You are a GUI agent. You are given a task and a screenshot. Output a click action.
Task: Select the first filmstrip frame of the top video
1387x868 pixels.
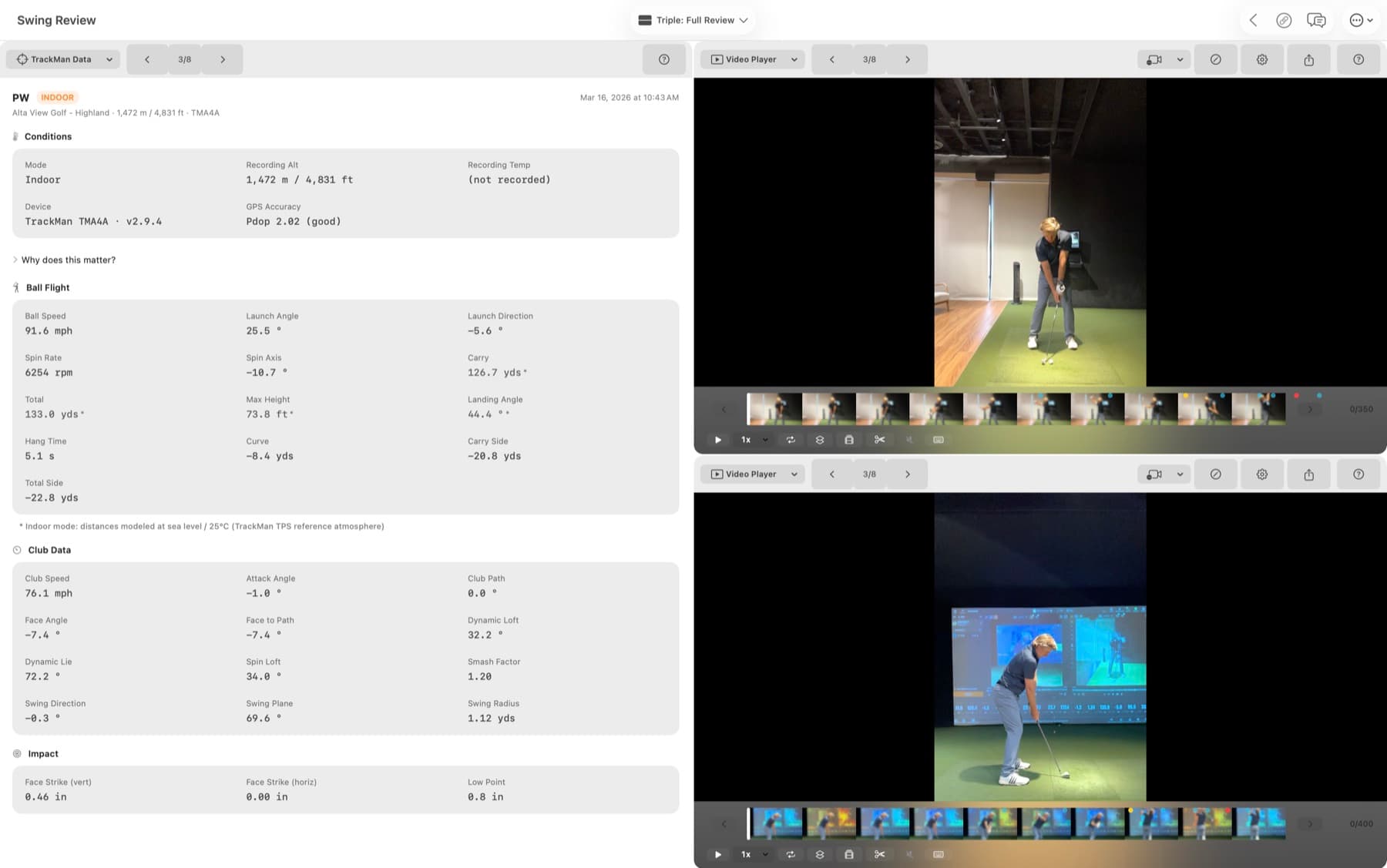point(775,409)
